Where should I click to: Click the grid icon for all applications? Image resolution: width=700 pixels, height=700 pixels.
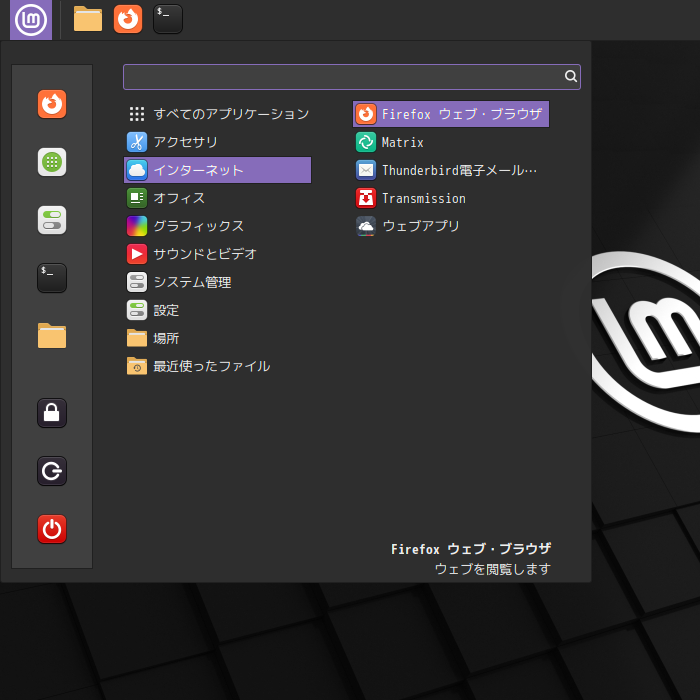click(137, 114)
